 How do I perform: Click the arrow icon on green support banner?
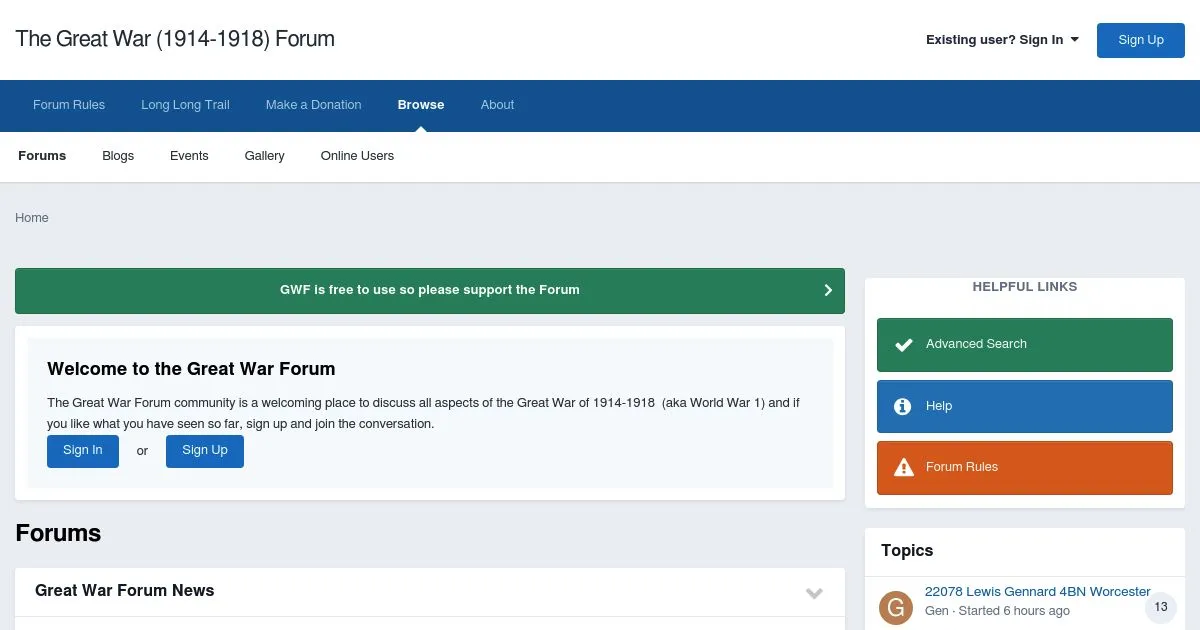coord(828,290)
